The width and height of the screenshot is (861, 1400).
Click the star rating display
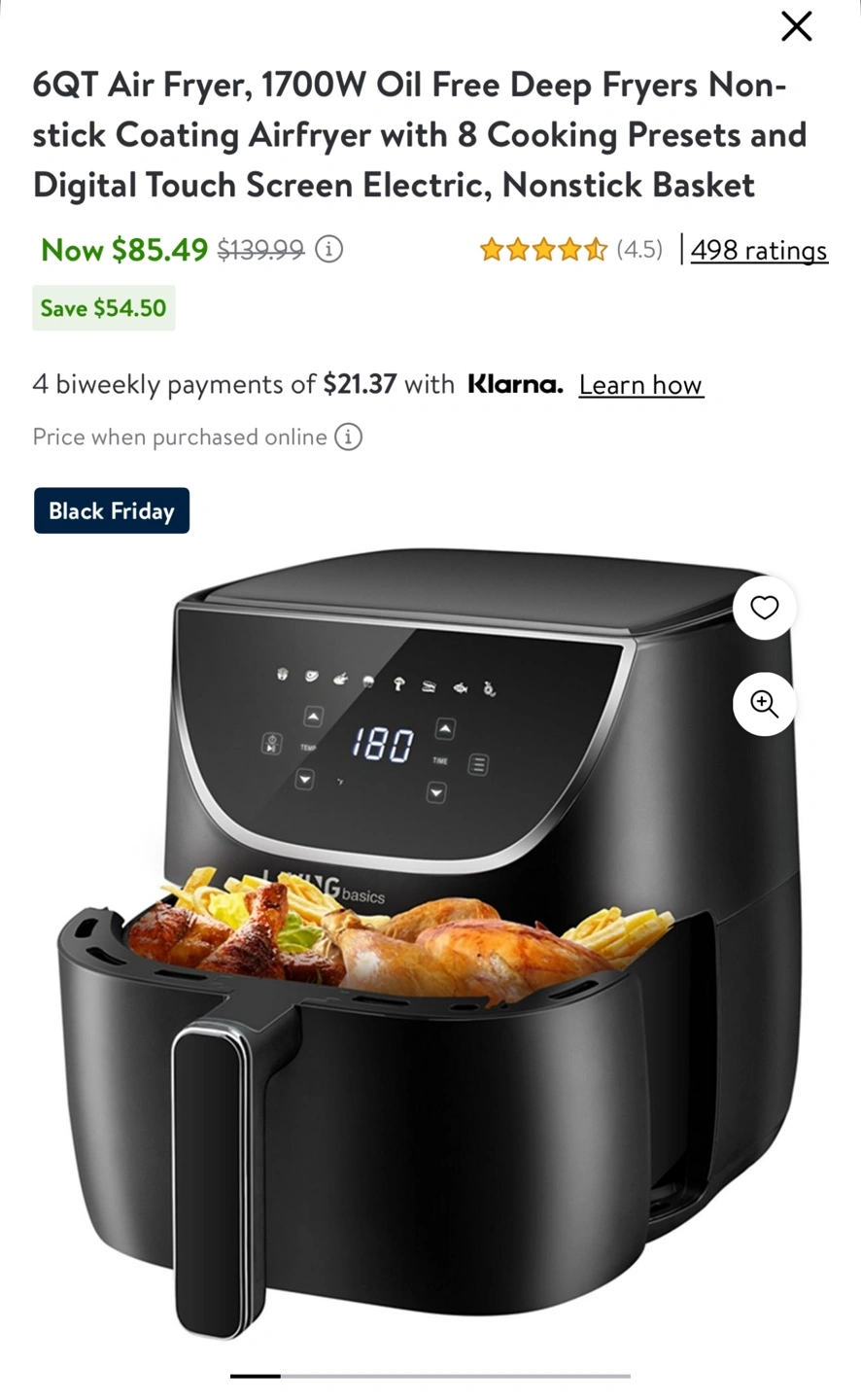[x=543, y=250]
